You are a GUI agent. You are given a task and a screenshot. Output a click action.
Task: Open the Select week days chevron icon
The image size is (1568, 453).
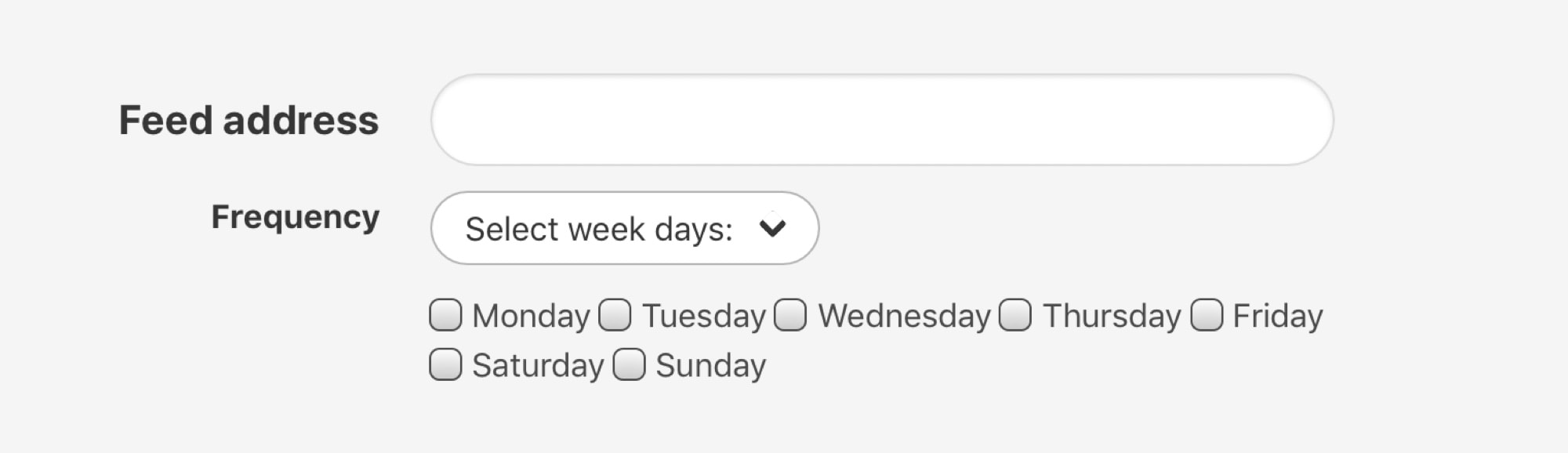[x=771, y=227]
